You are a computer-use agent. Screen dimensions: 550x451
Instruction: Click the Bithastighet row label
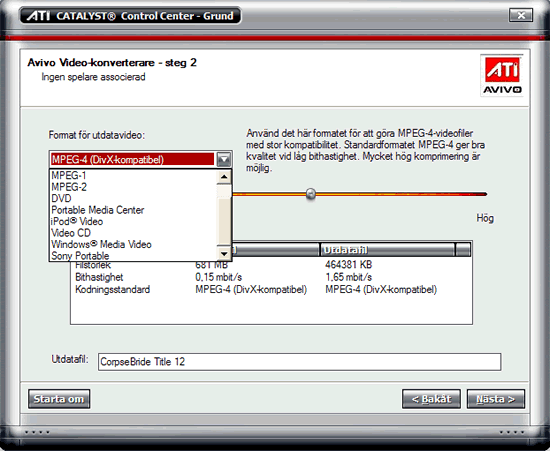(x=99, y=277)
